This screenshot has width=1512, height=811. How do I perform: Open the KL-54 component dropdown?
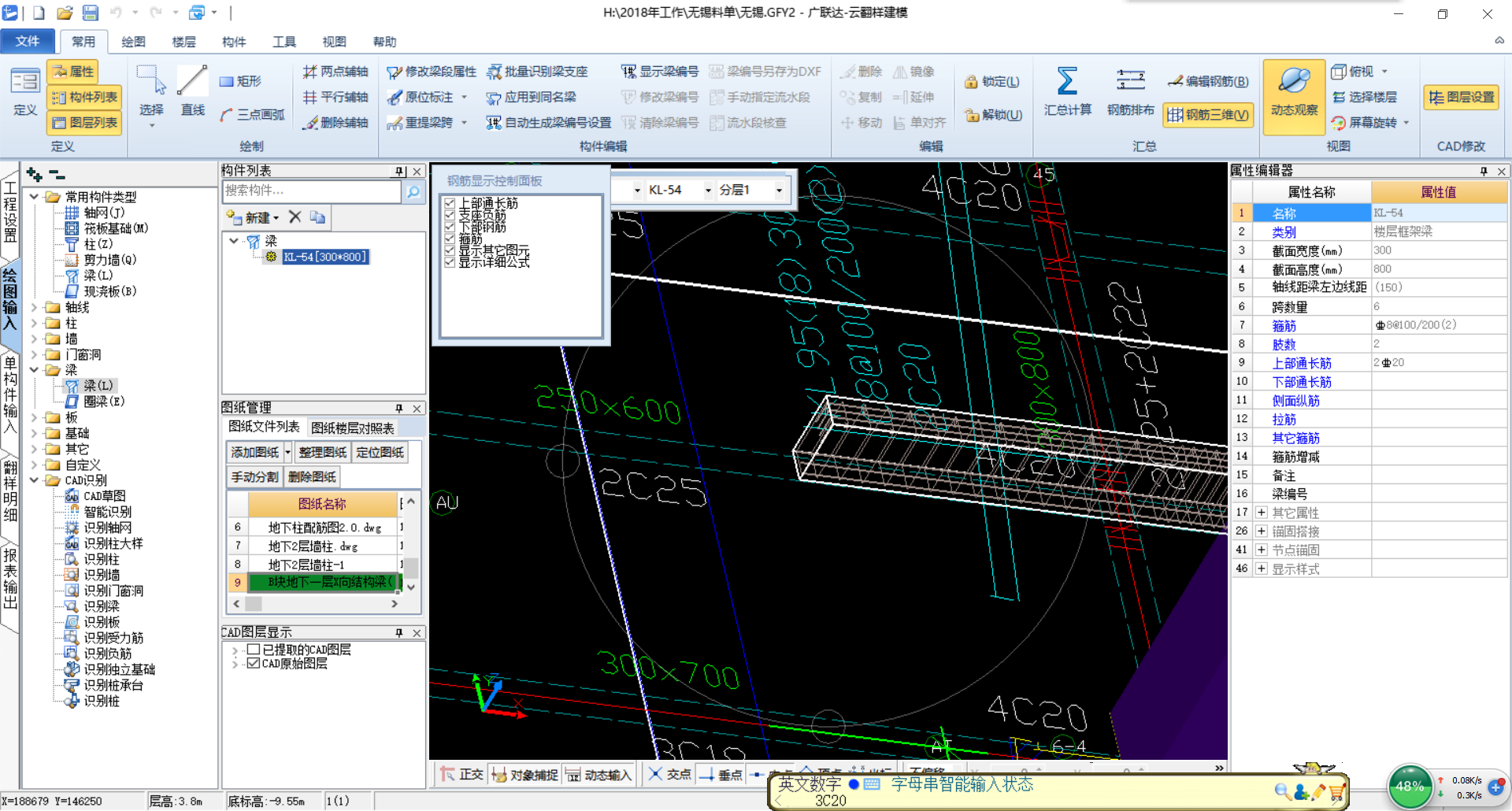click(x=708, y=190)
